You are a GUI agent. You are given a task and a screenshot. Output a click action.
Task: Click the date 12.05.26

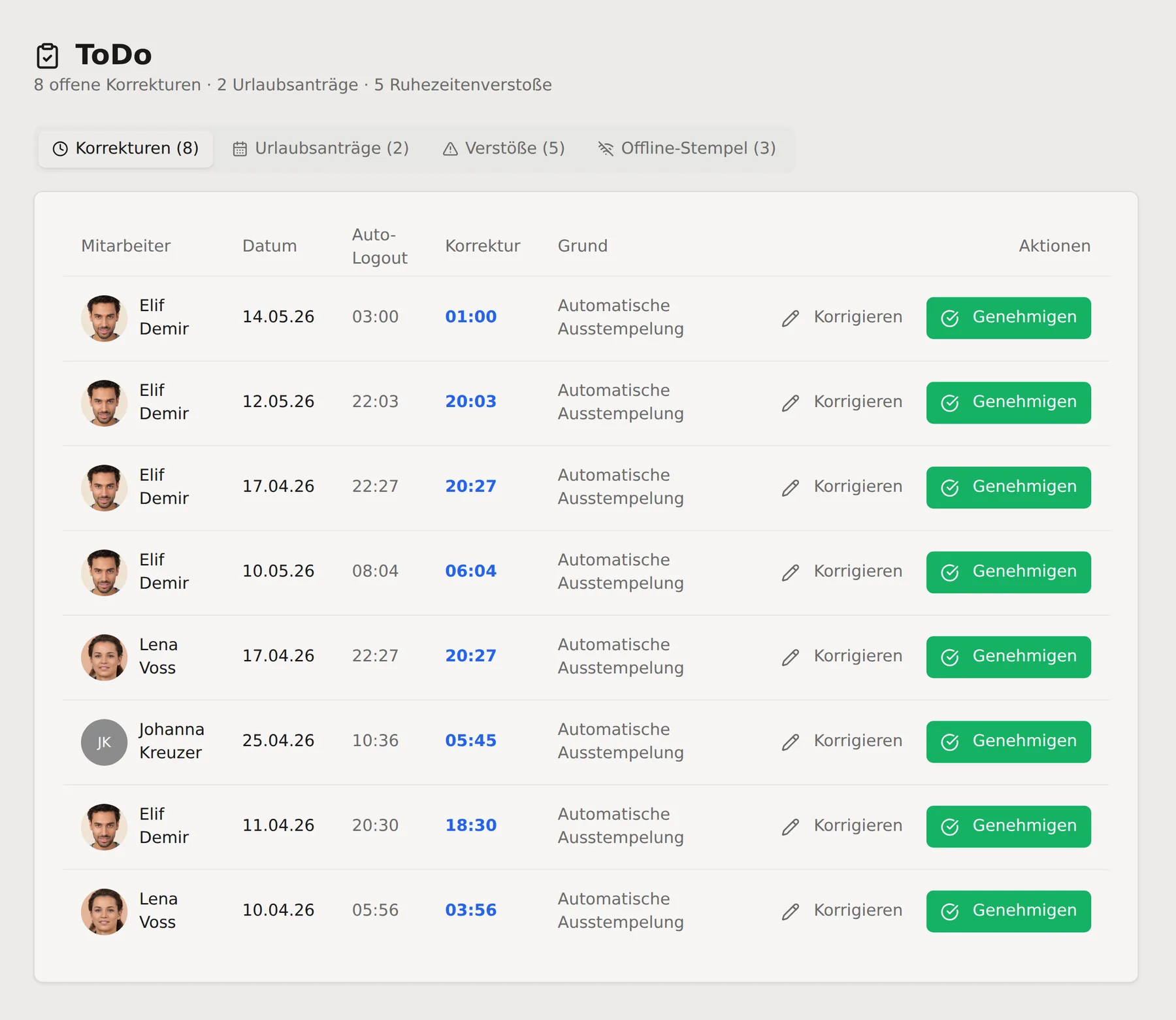pos(278,402)
